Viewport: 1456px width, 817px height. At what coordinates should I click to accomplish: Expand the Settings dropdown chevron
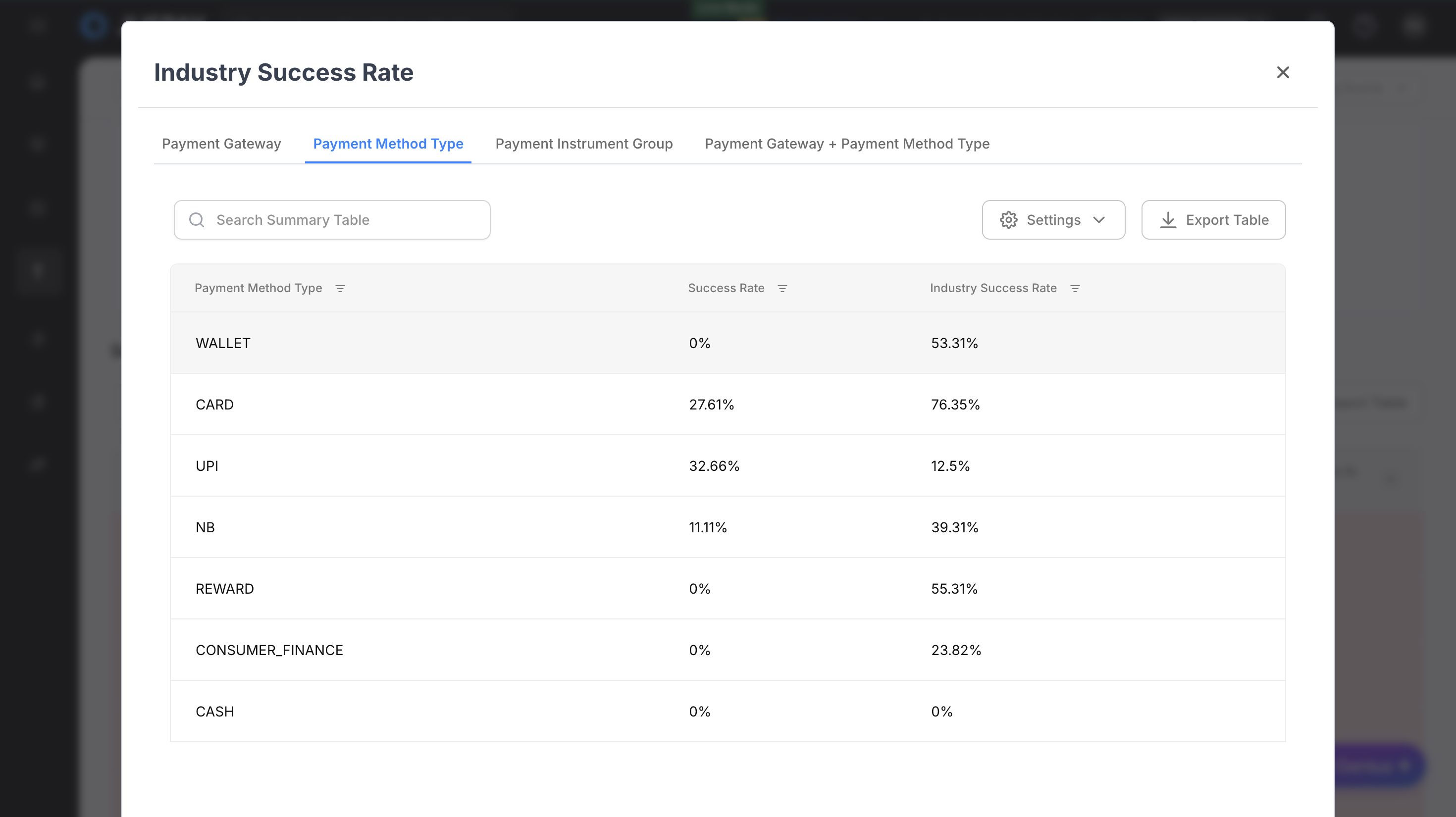[x=1099, y=220]
